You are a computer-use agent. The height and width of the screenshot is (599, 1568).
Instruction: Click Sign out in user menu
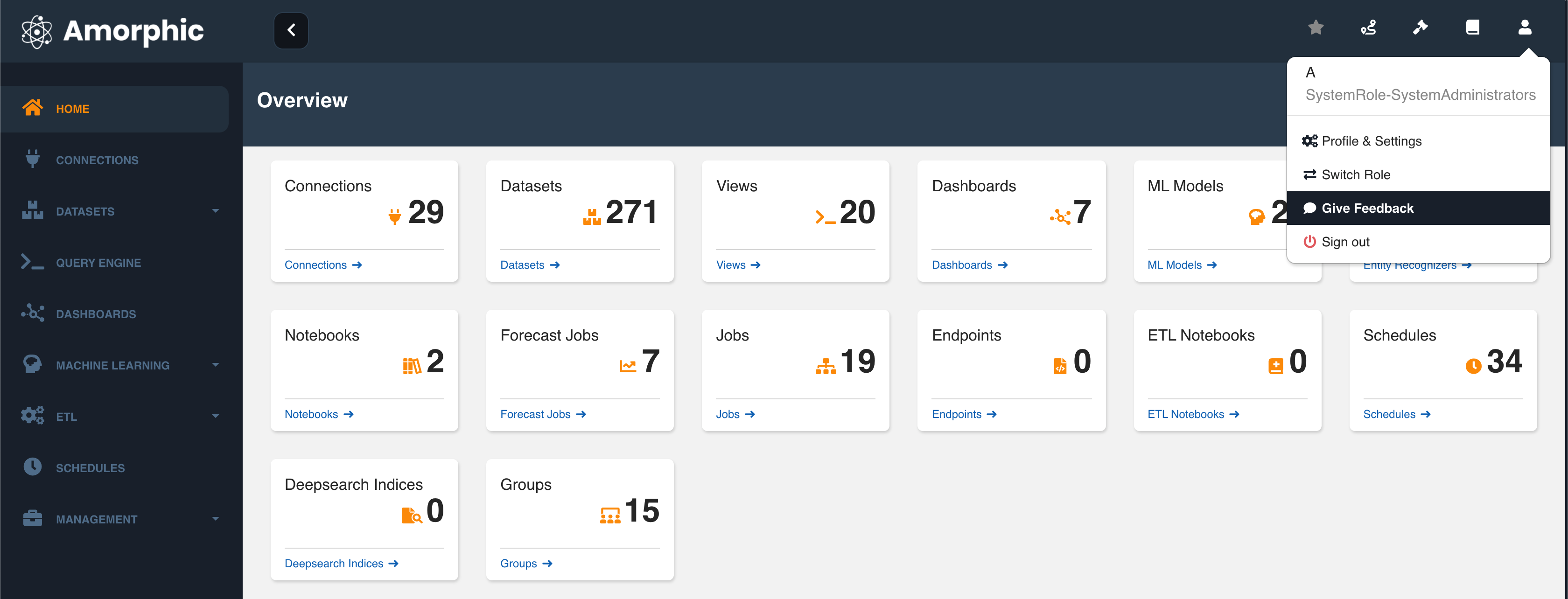coord(1344,242)
